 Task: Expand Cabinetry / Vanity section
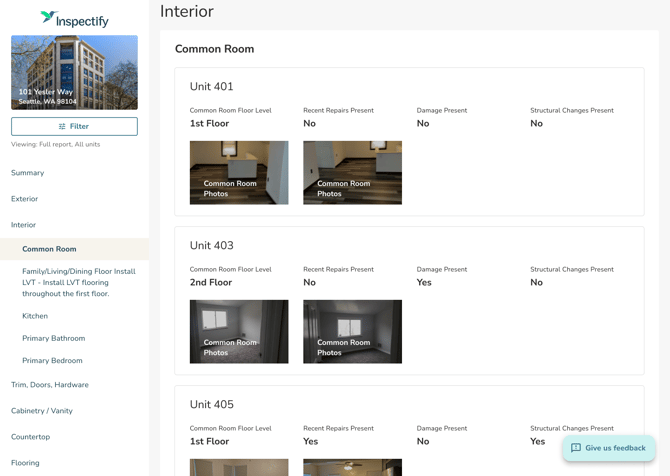[x=42, y=411]
